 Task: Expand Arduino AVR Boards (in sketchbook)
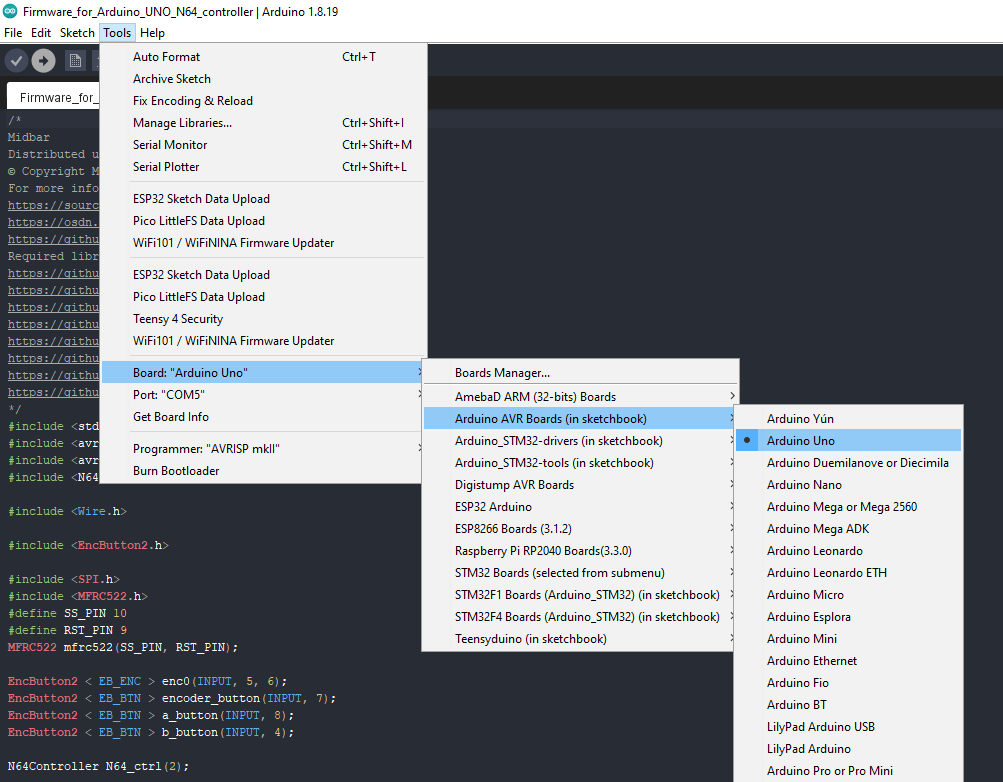pyautogui.click(x=580, y=419)
